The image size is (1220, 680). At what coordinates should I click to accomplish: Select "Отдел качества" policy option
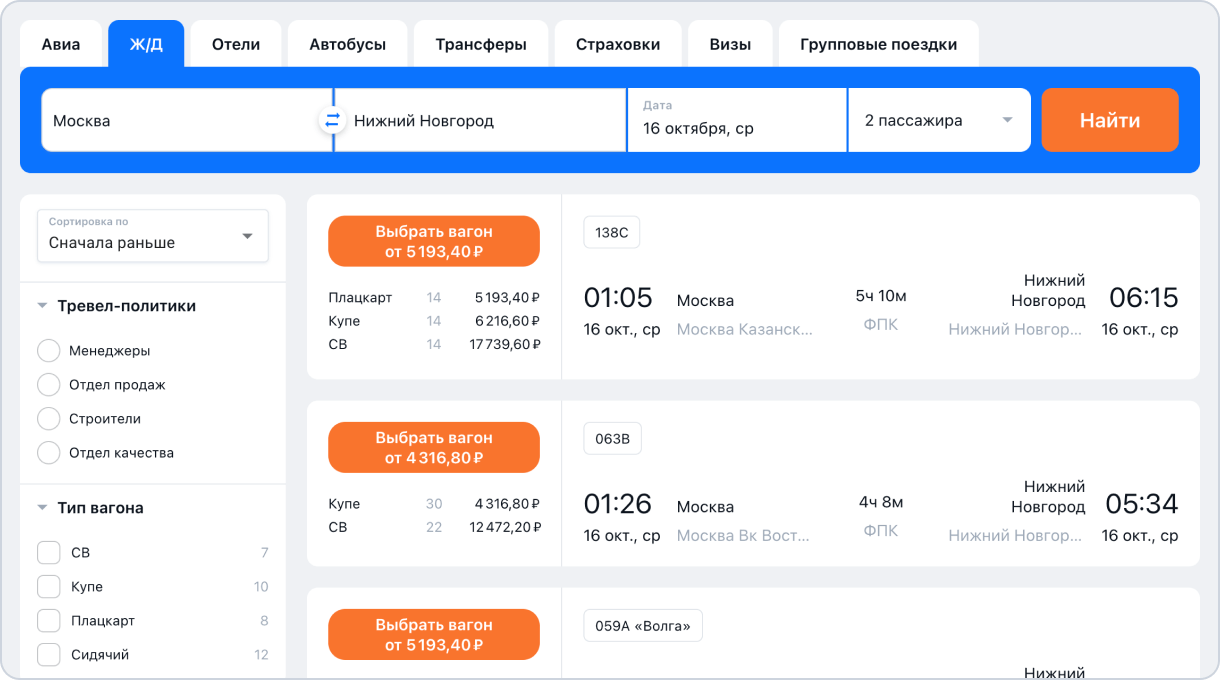coord(49,453)
